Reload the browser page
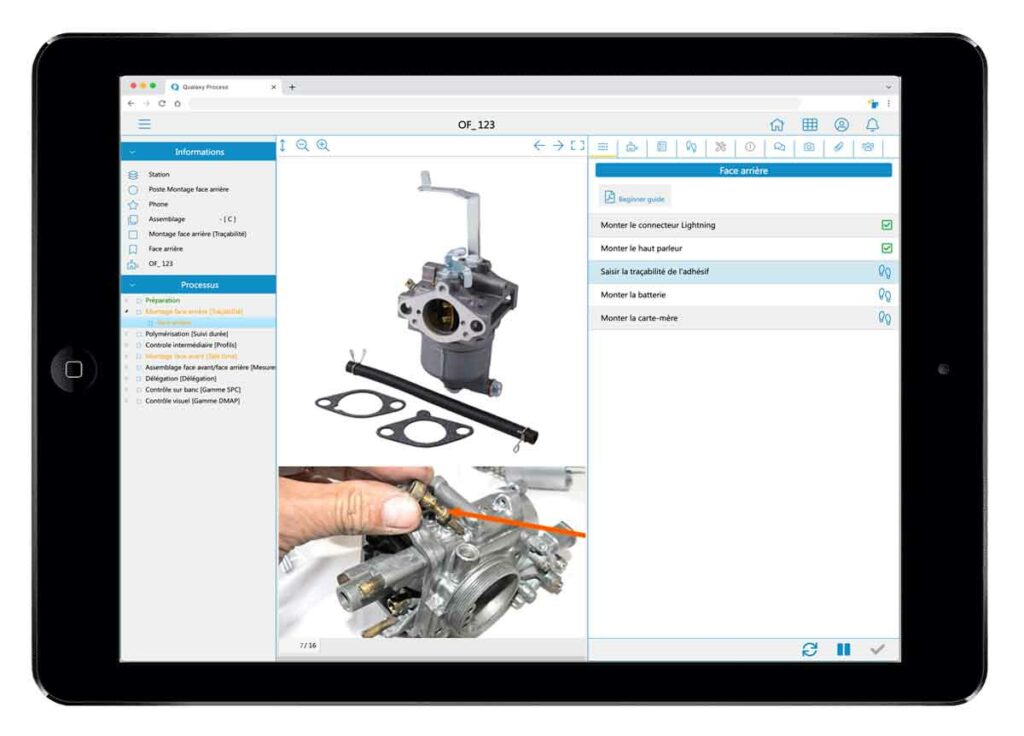The image size is (1024, 736). 162,104
